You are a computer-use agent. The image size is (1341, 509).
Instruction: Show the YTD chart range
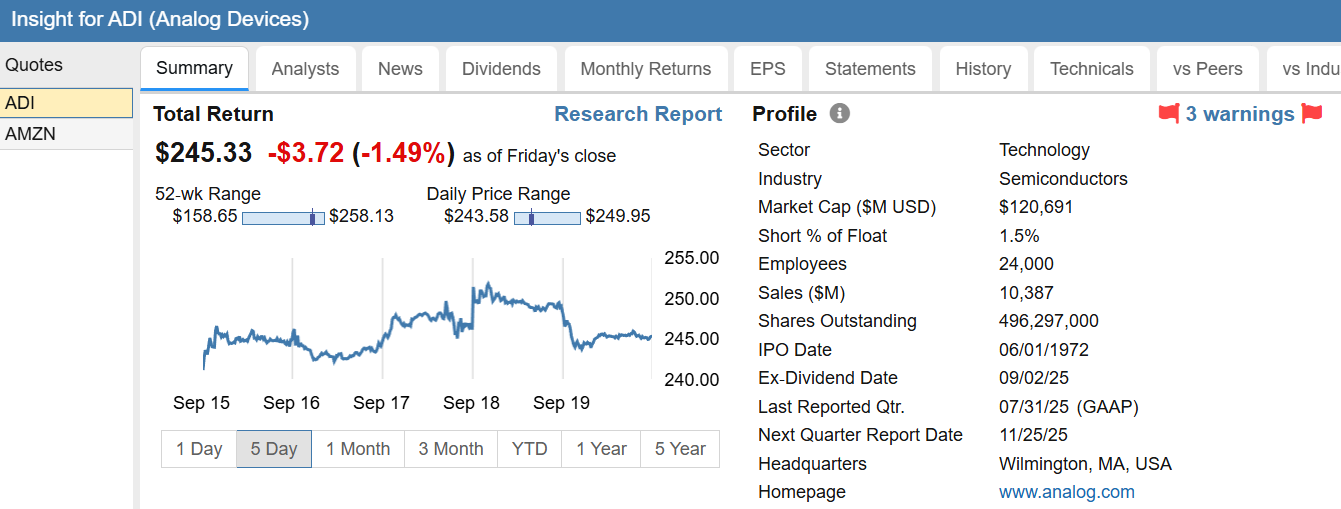tap(530, 449)
